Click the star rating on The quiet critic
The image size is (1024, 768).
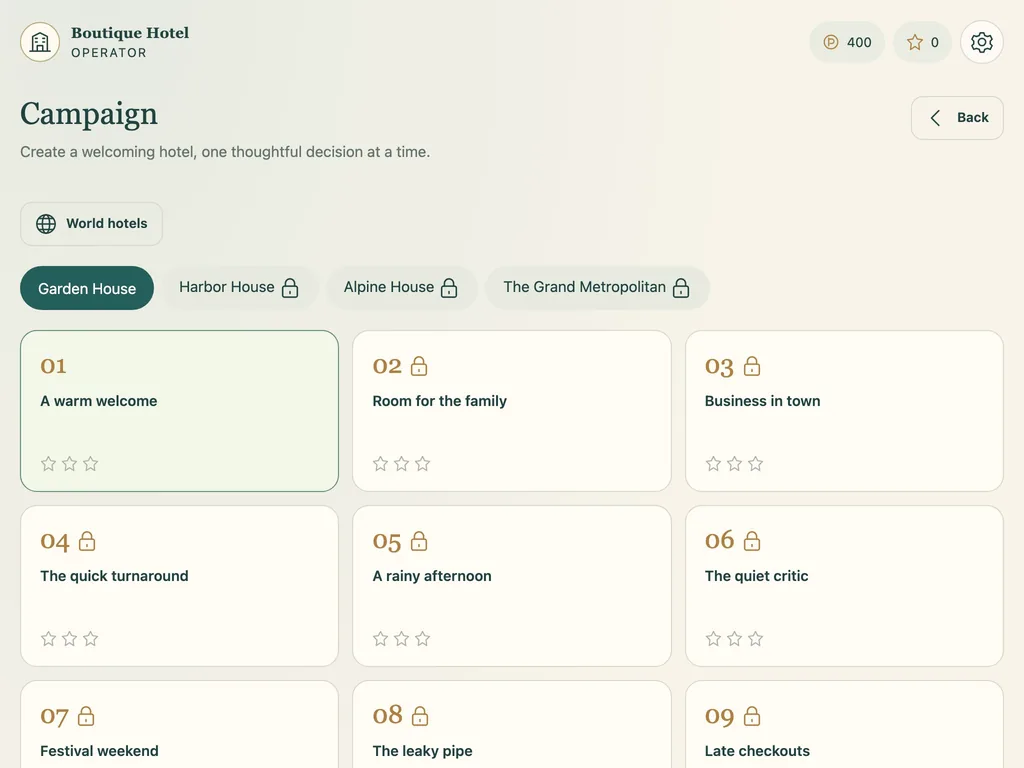tap(734, 639)
